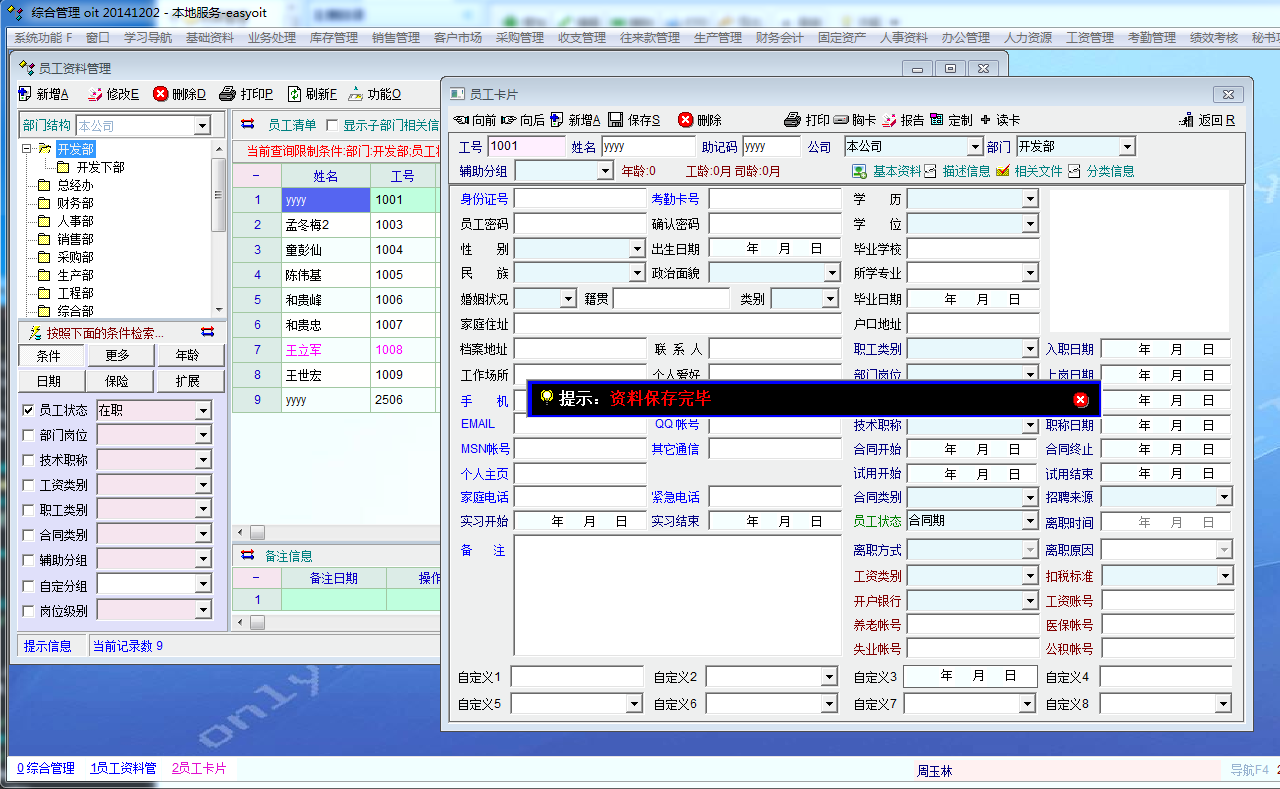This screenshot has height=789, width=1280.
Task: Click the 身份证号 input field
Action: pyautogui.click(x=580, y=199)
